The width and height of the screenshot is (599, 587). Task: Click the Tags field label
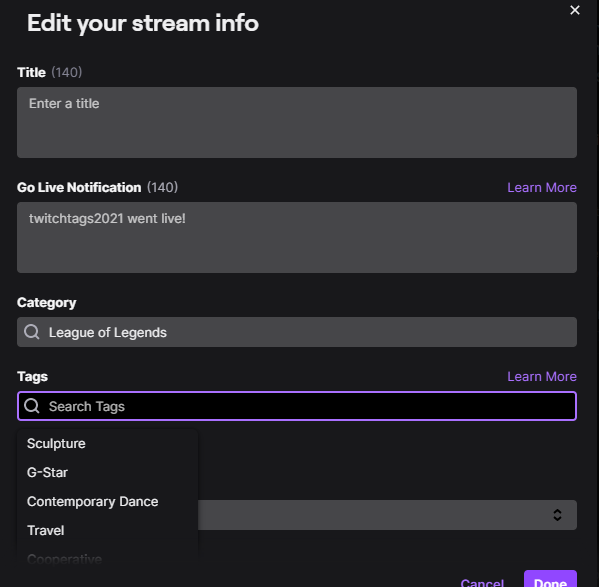click(x=32, y=377)
